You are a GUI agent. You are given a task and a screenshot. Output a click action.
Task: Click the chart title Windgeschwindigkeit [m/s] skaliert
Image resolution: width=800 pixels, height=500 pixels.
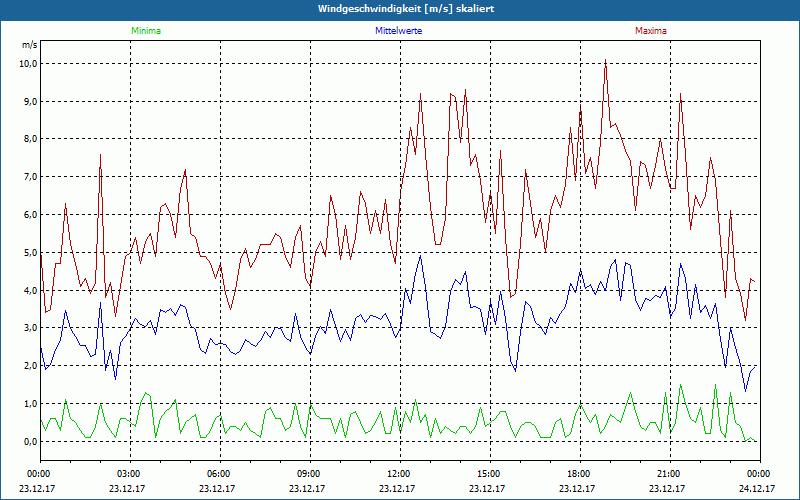tap(406, 9)
